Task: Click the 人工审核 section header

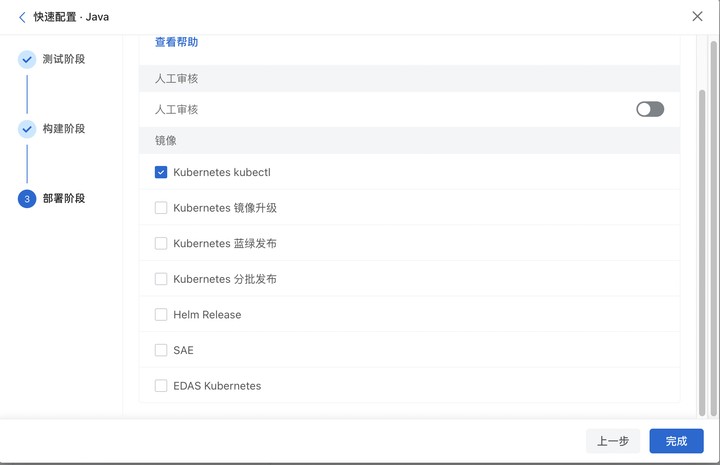Action: pyautogui.click(x=409, y=78)
